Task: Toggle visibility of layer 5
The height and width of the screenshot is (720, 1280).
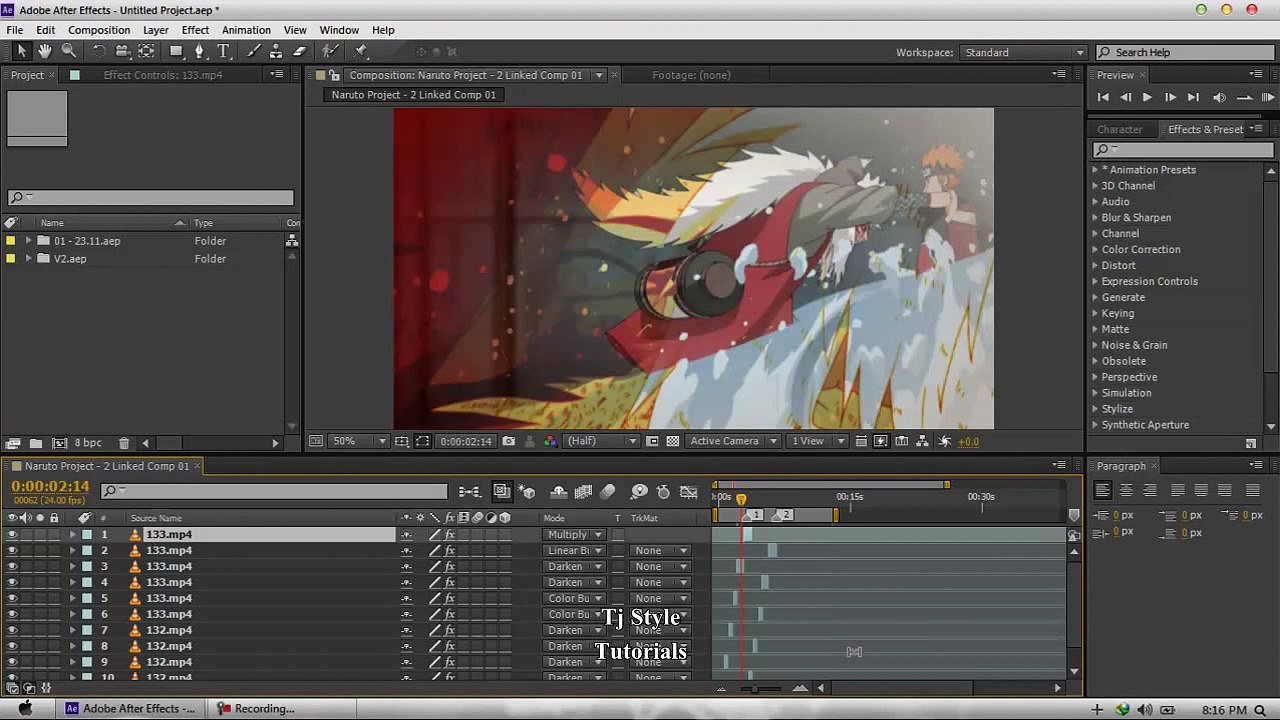Action: (x=12, y=599)
